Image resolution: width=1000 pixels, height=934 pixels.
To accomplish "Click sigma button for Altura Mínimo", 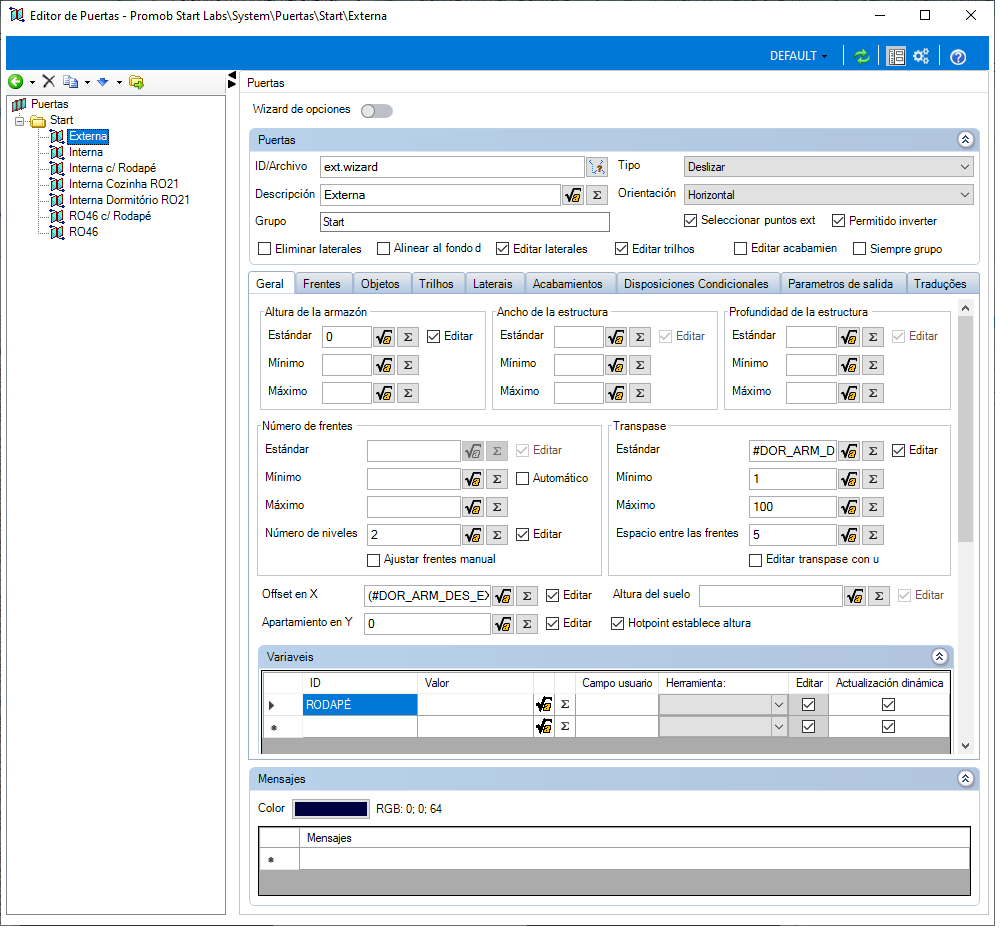I will (408, 365).
